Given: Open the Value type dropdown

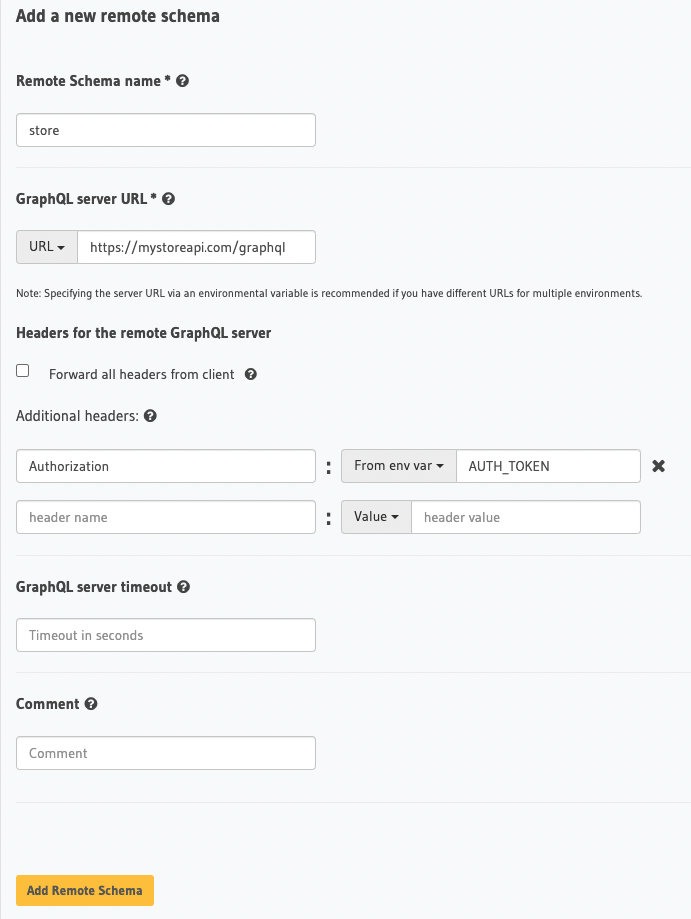Looking at the screenshot, I should click(x=376, y=517).
